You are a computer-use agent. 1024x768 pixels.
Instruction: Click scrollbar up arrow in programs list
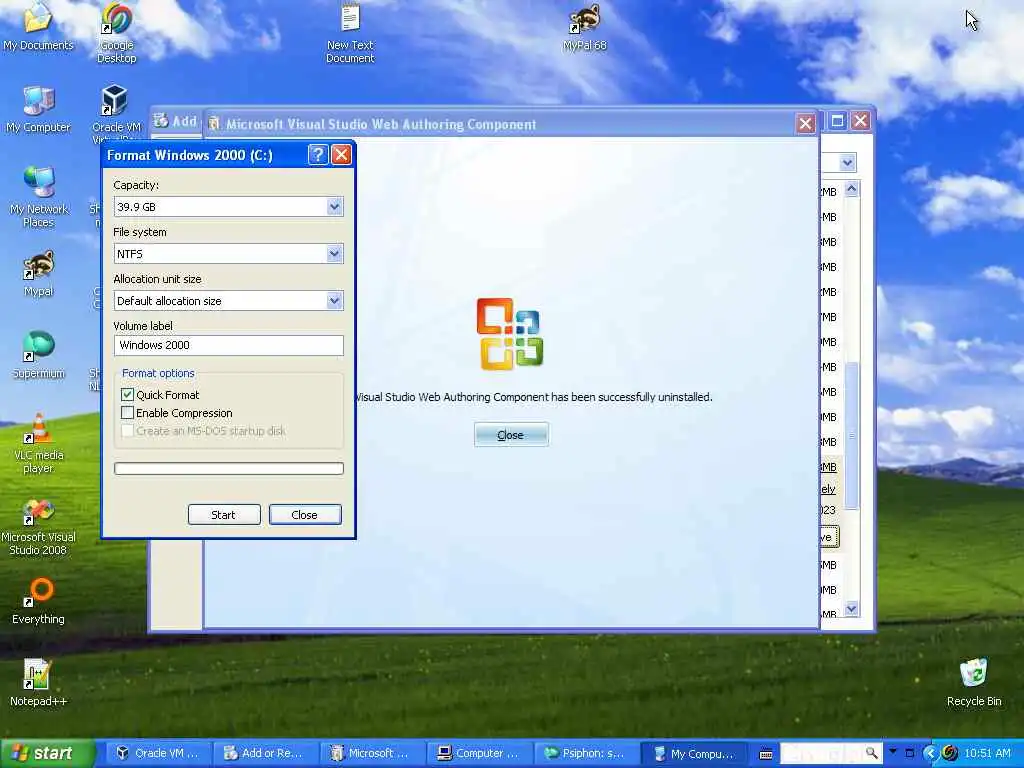851,189
